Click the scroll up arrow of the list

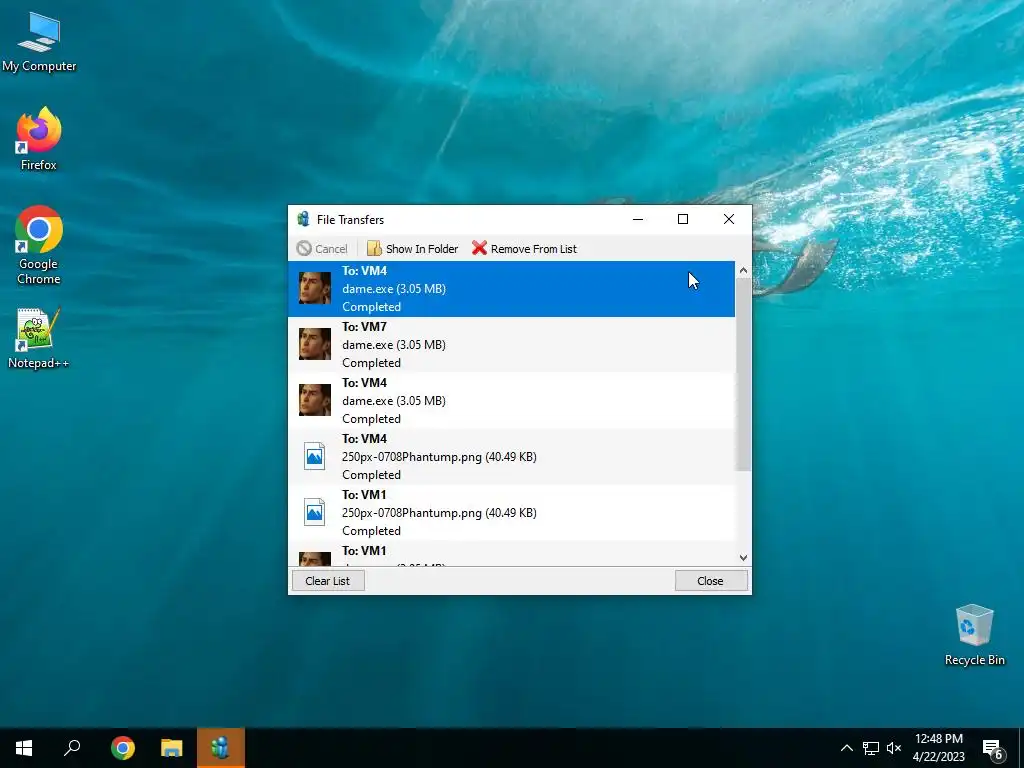743,270
